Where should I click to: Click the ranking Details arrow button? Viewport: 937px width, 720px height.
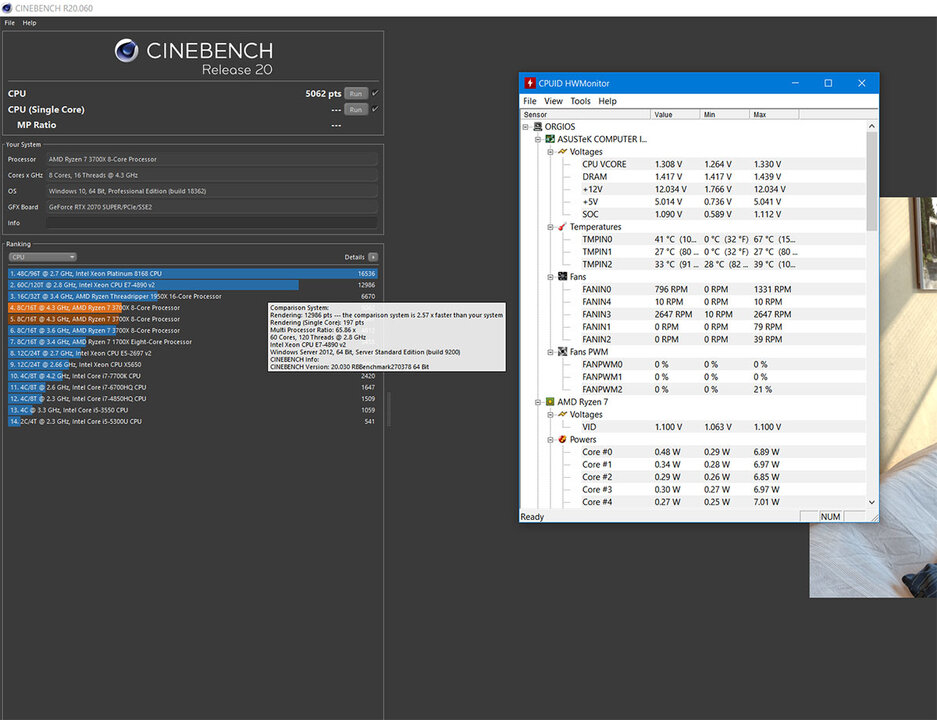click(x=373, y=257)
